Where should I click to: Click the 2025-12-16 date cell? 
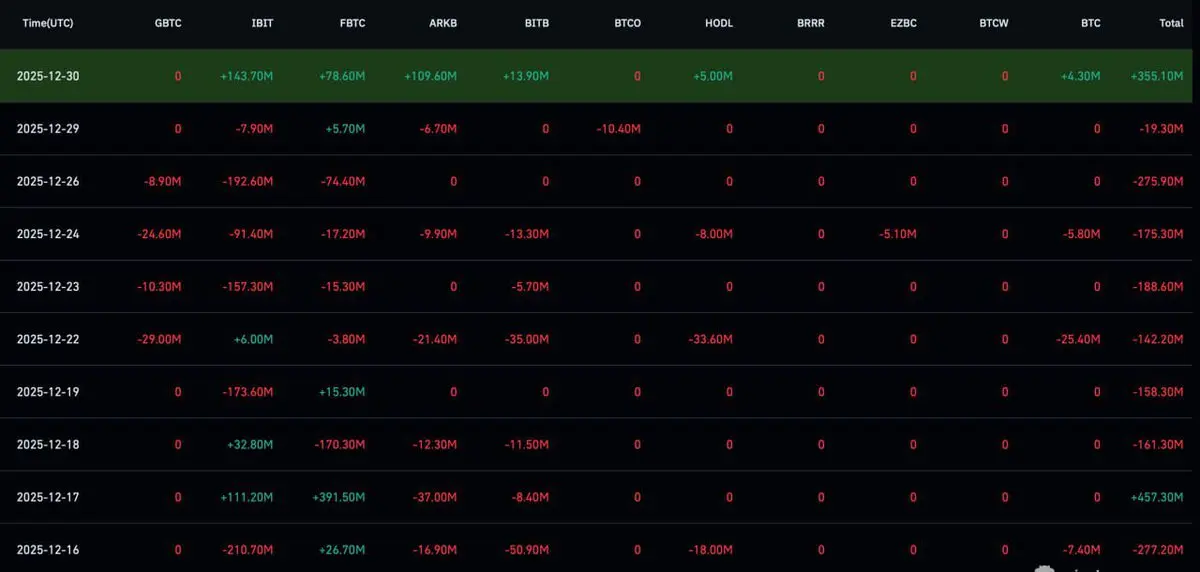pyautogui.click(x=48, y=550)
